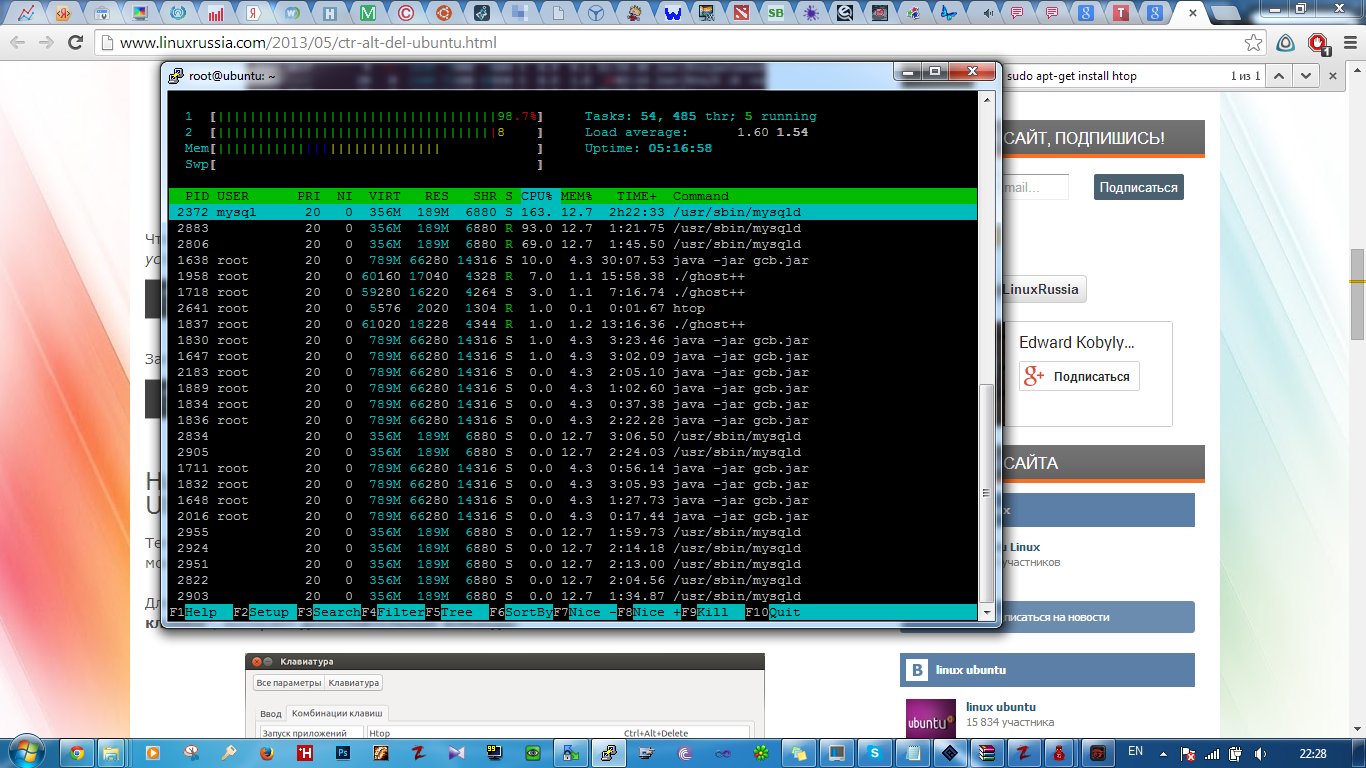1366x768 pixels.
Task: Open Windows Explorer from the taskbar
Action: click(111, 753)
